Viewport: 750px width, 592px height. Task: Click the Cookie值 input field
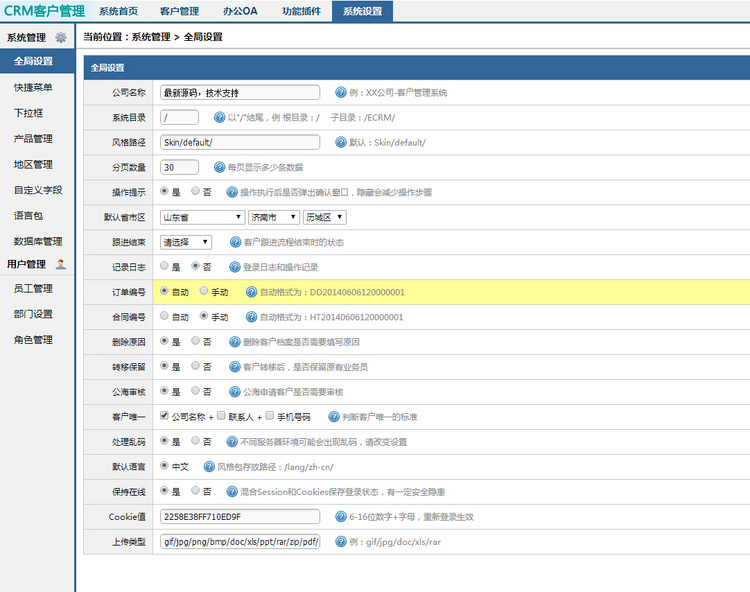[x=240, y=516]
